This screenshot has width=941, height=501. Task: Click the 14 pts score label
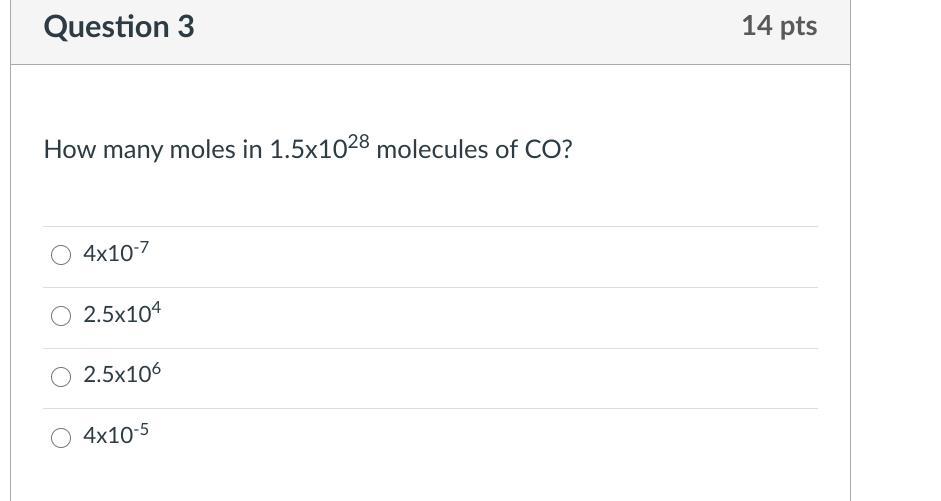[779, 26]
